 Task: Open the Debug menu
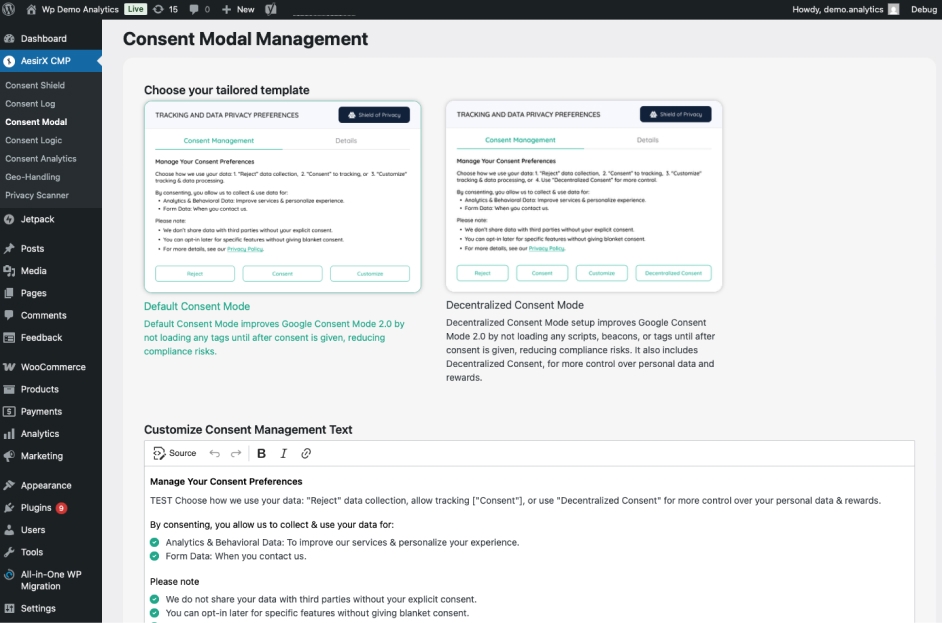pyautogui.click(x=923, y=9)
